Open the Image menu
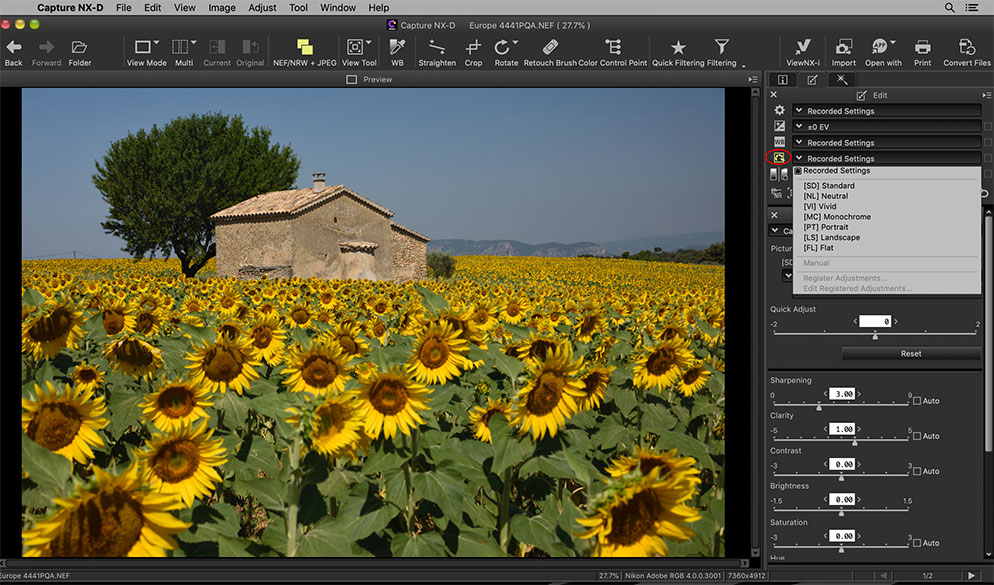This screenshot has width=994, height=585. pos(222,8)
